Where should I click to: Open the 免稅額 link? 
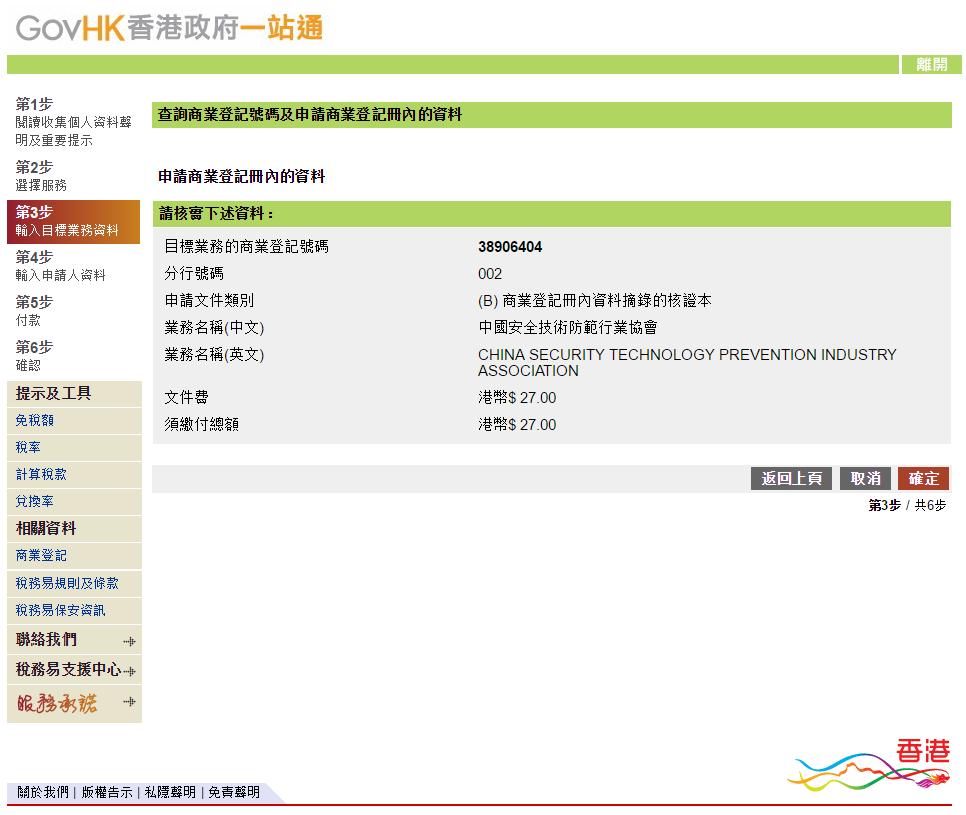pos(34,420)
